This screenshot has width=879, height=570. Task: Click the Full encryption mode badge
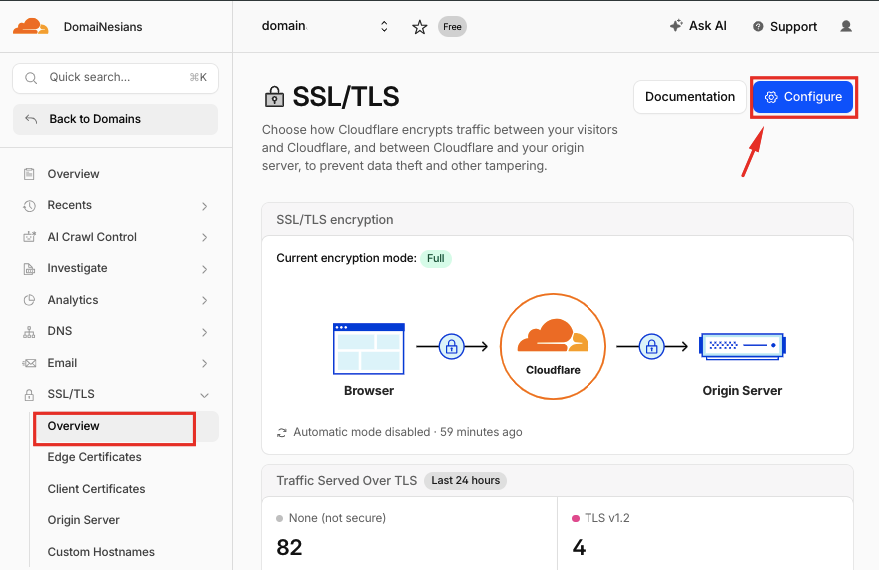point(436,258)
